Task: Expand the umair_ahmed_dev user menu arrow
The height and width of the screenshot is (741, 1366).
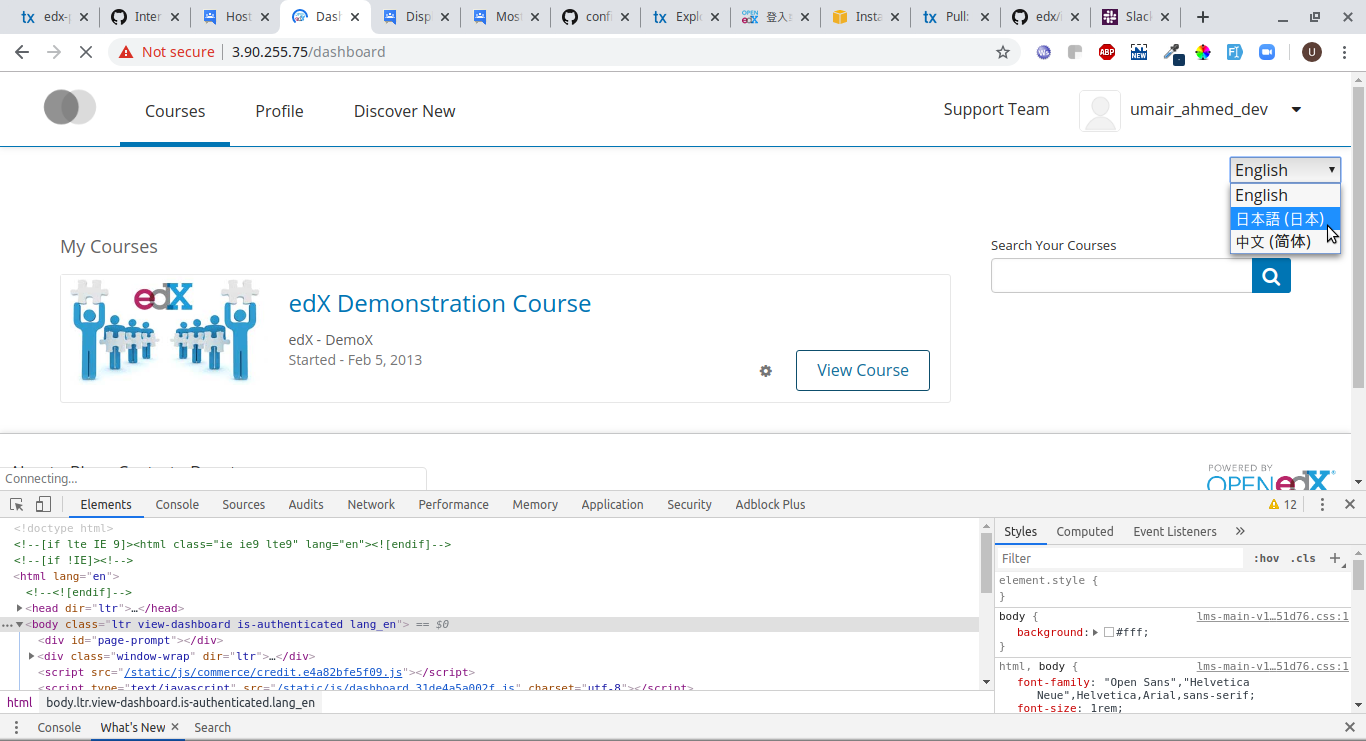Action: pyautogui.click(x=1296, y=110)
